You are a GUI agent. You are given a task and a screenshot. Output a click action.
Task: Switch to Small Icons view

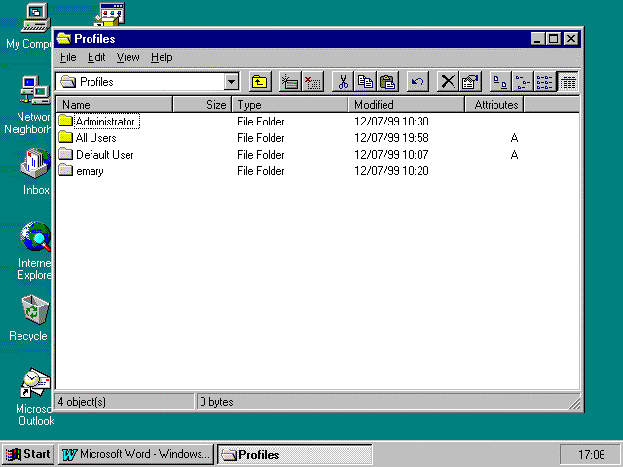click(x=522, y=82)
